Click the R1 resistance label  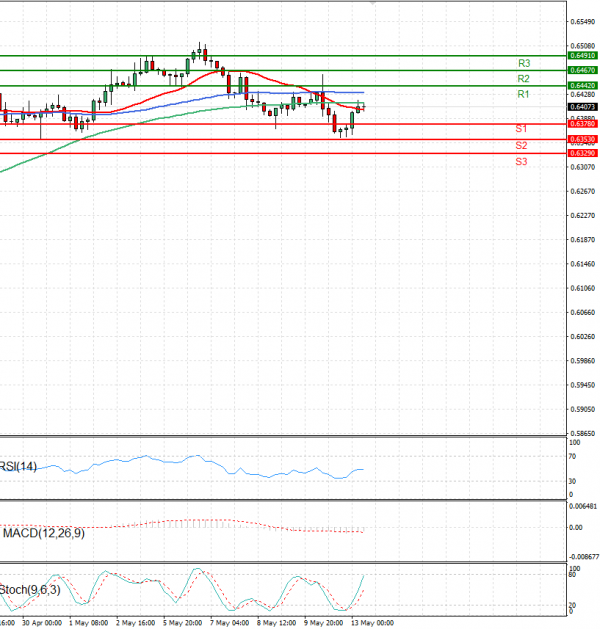(523, 94)
